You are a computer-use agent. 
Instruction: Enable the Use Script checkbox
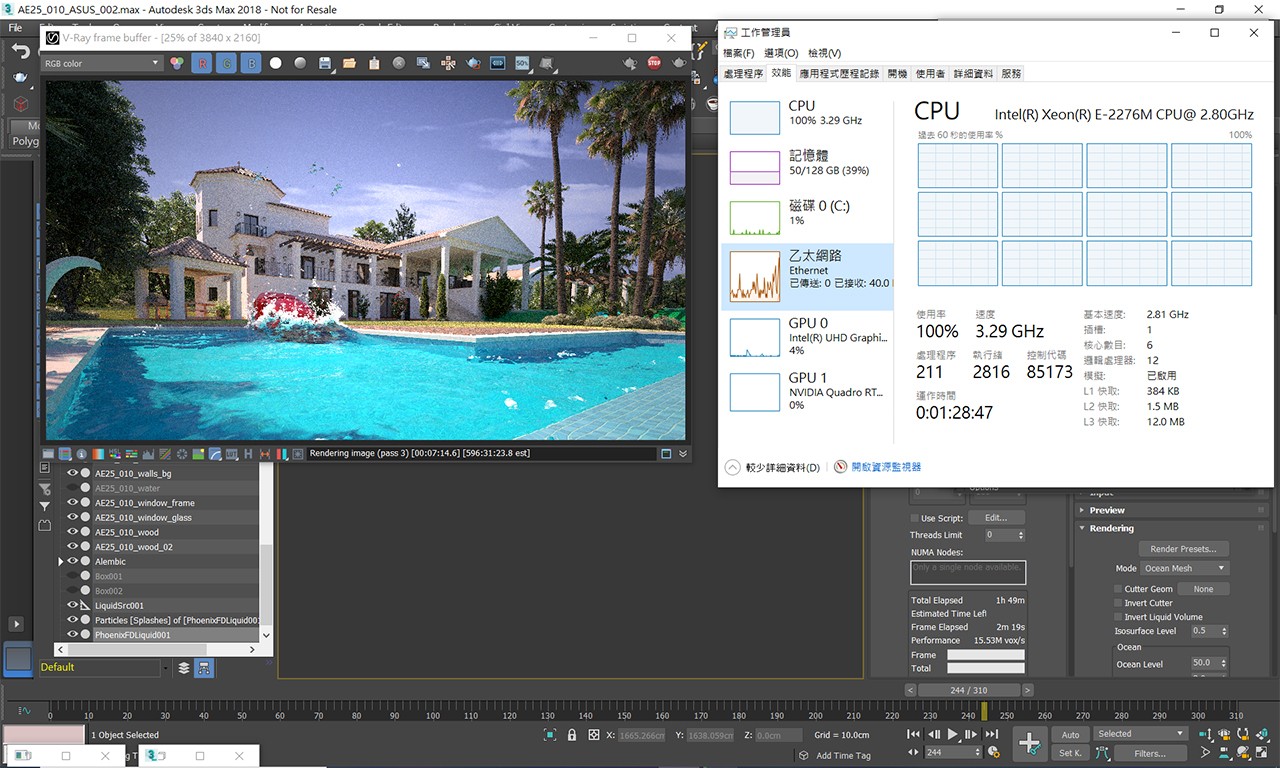tap(914, 518)
